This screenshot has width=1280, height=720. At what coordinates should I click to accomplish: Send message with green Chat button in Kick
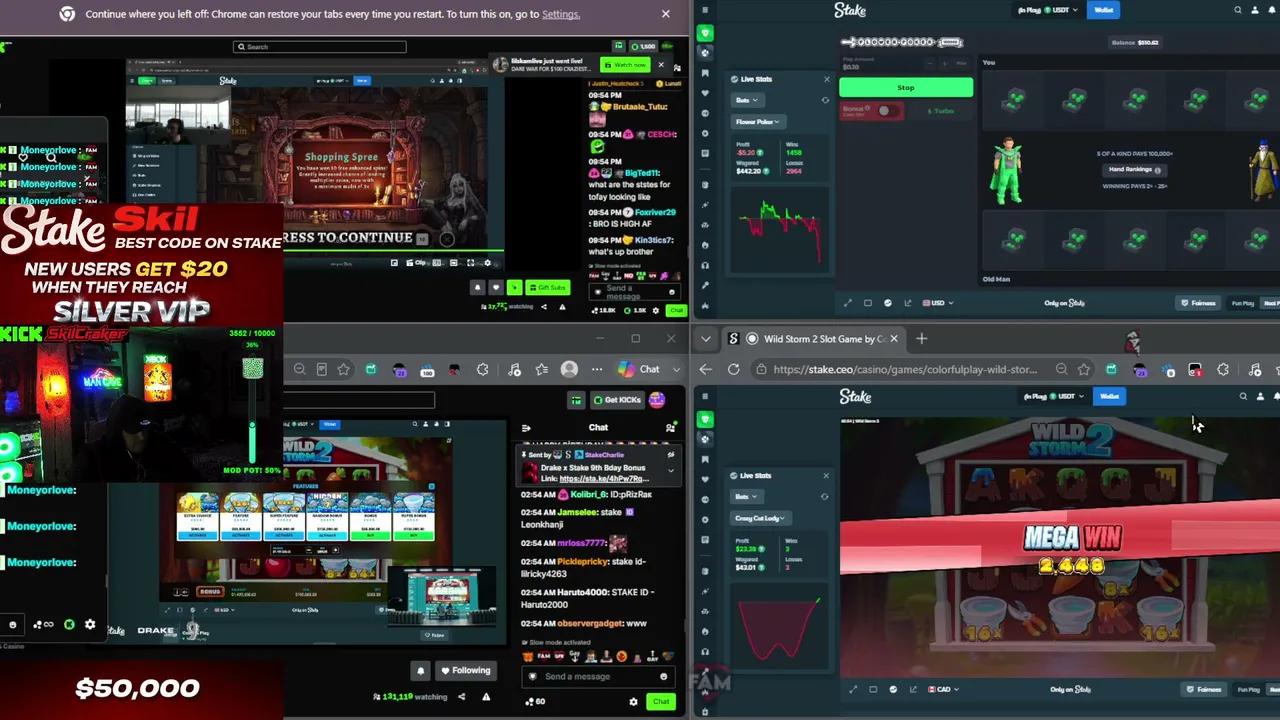tap(660, 702)
